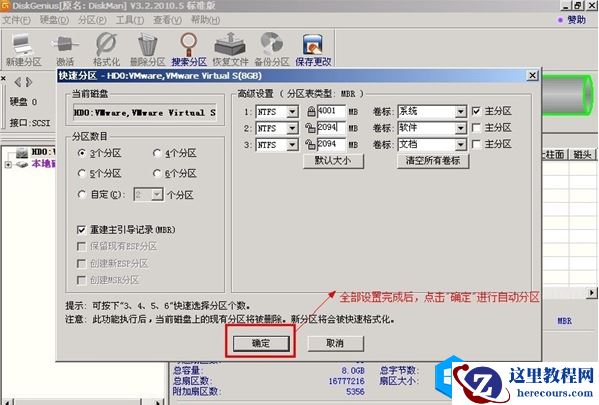Toggle lock icon for partition 3 size
Viewport: 599px width, 405px height.
pos(311,144)
